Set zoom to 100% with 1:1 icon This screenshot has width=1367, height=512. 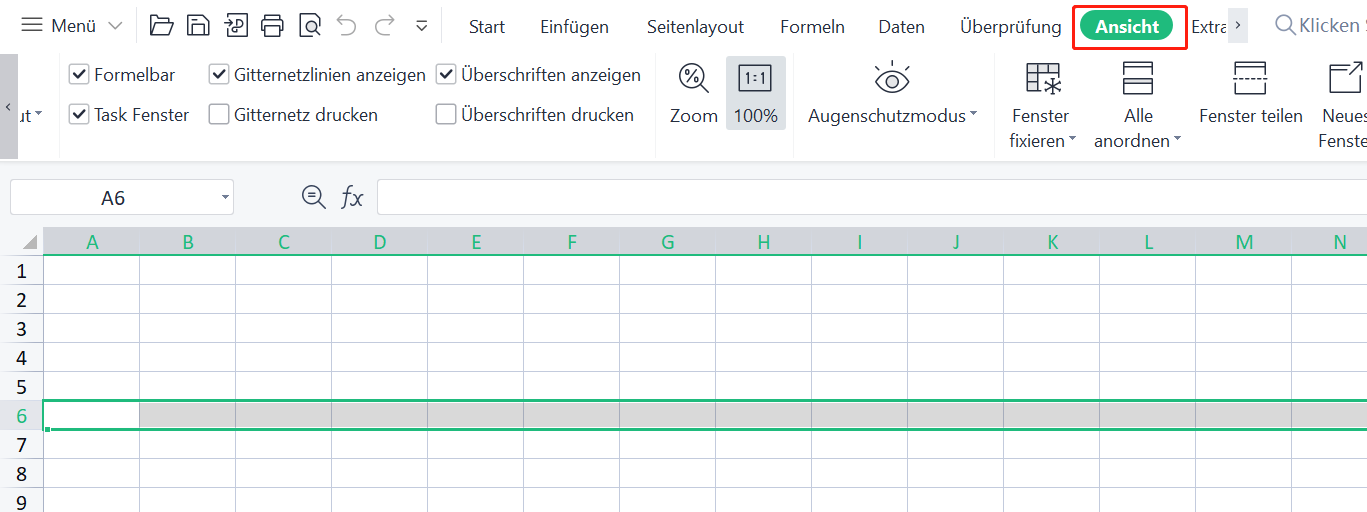(755, 77)
